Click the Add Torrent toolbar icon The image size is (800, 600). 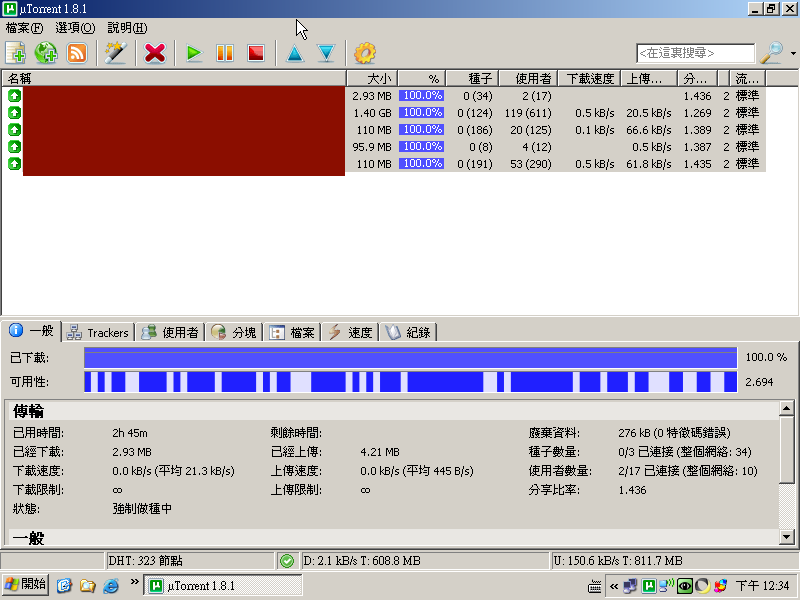point(15,53)
